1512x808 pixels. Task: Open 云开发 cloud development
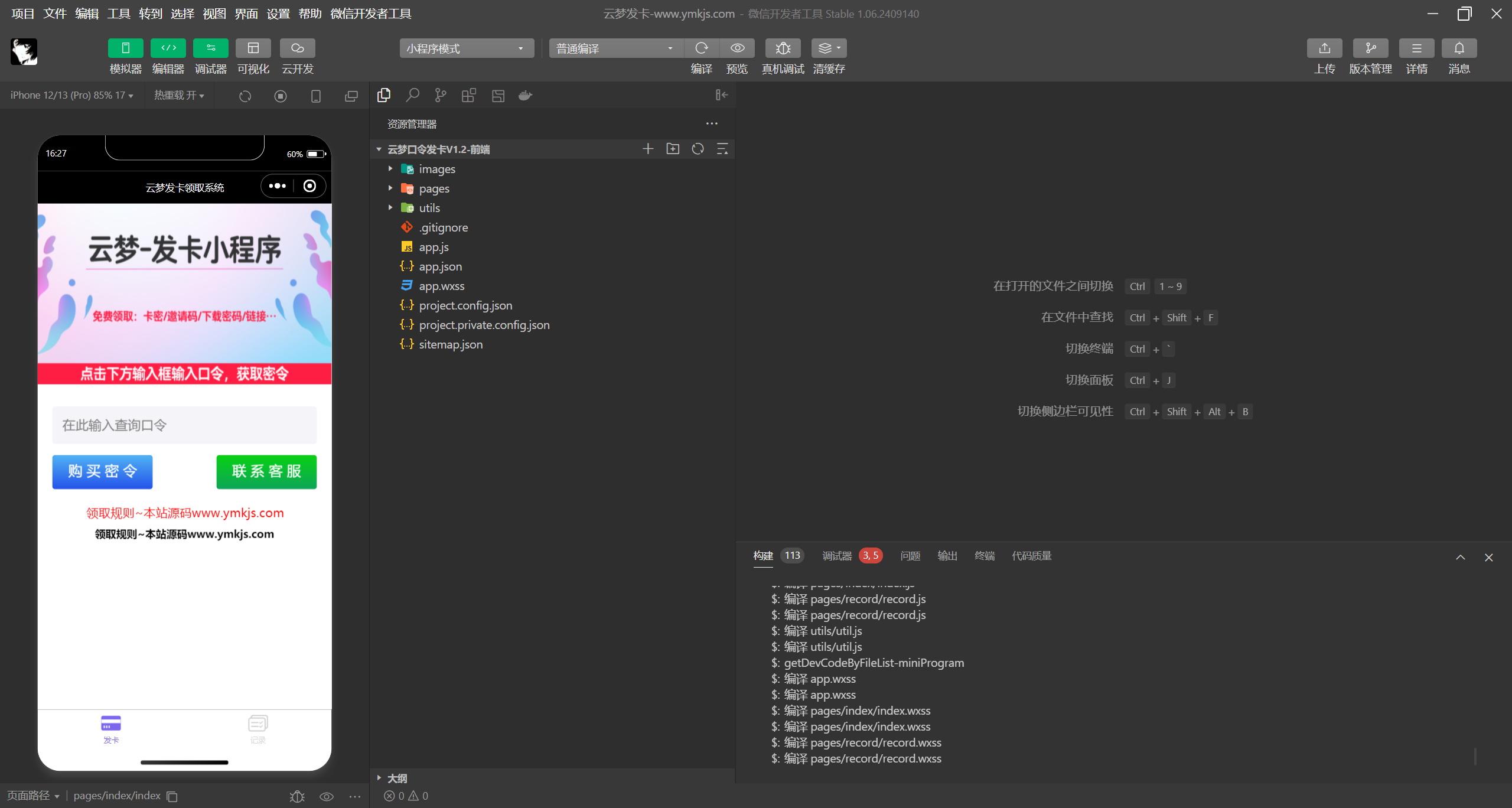click(298, 48)
